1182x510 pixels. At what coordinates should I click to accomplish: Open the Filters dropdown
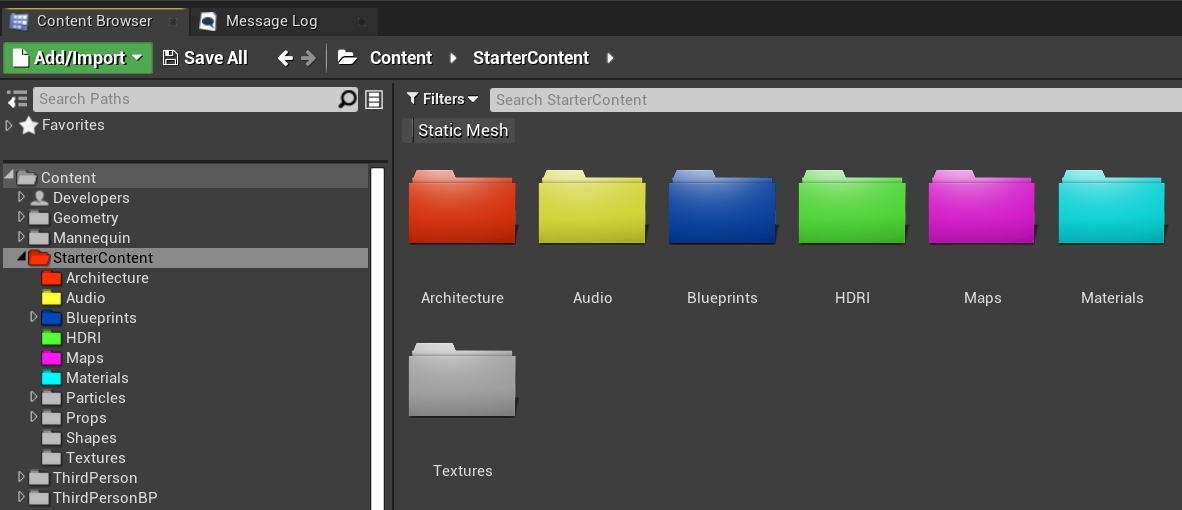point(442,99)
